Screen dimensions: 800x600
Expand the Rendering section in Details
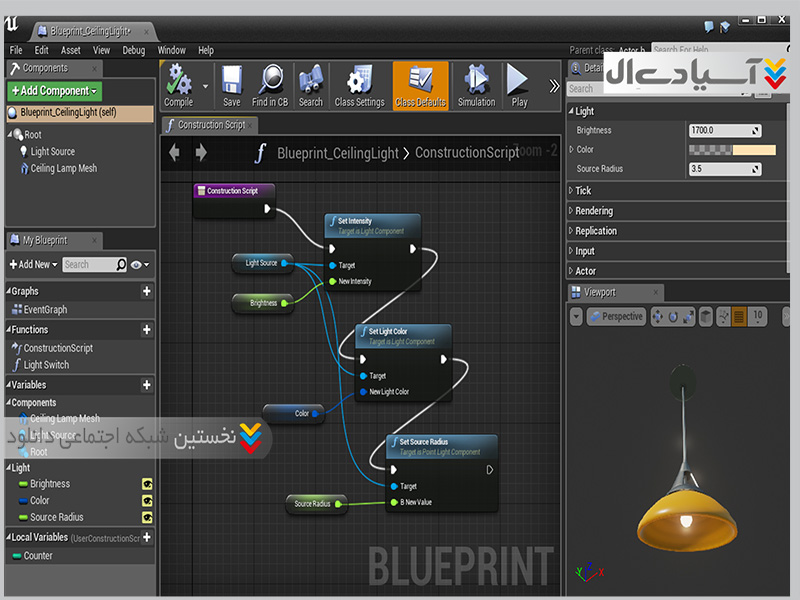tap(594, 211)
